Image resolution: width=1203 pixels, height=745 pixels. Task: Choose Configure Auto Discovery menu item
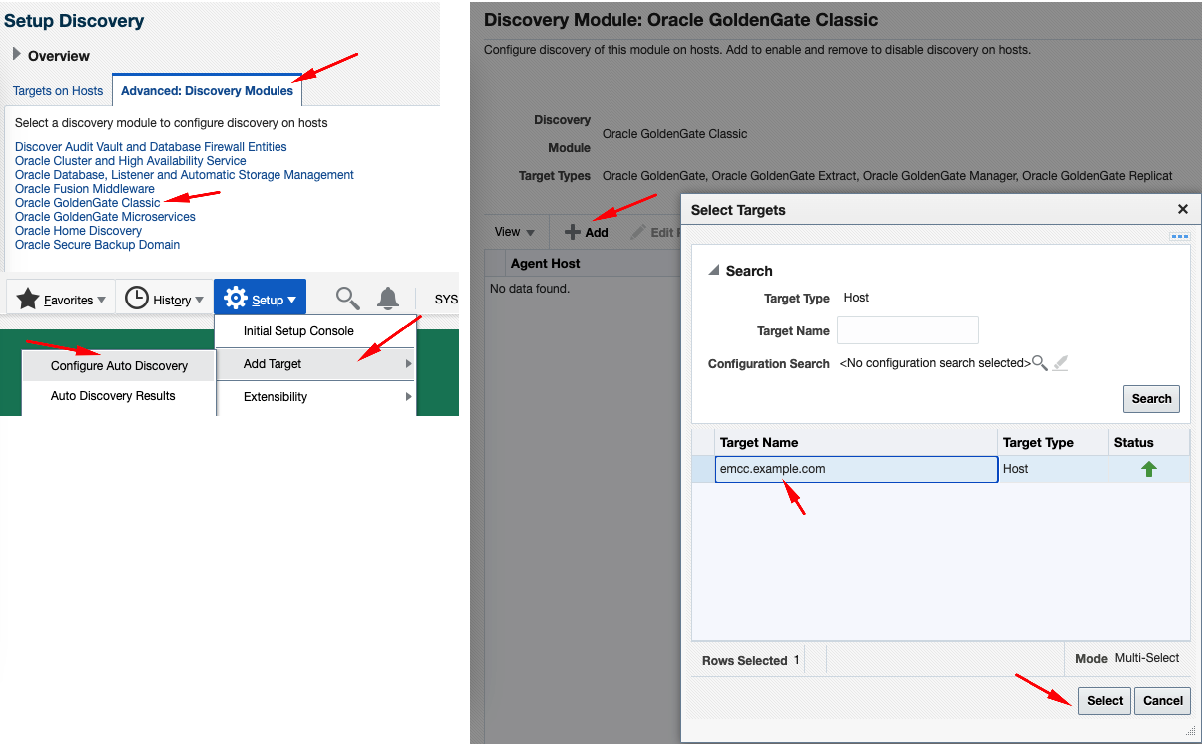point(119,366)
